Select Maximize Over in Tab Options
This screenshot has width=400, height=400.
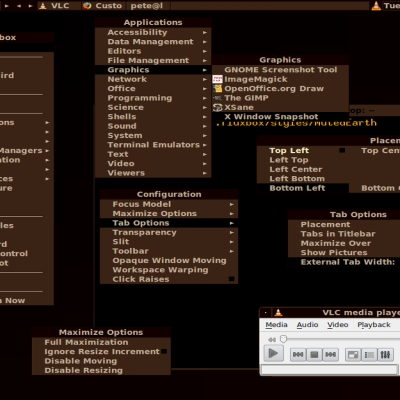pyautogui.click(x=344, y=243)
